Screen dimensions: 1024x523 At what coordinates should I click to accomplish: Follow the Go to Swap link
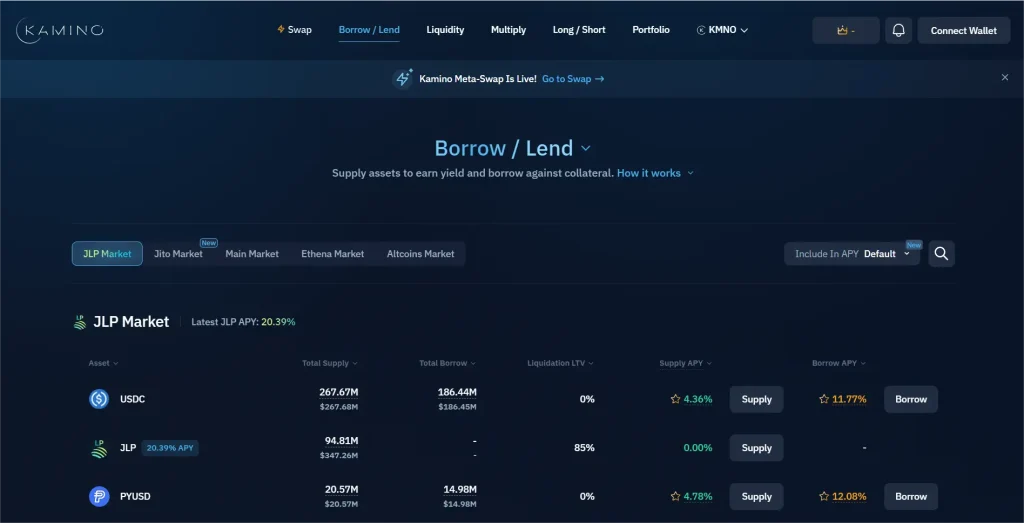coord(573,78)
